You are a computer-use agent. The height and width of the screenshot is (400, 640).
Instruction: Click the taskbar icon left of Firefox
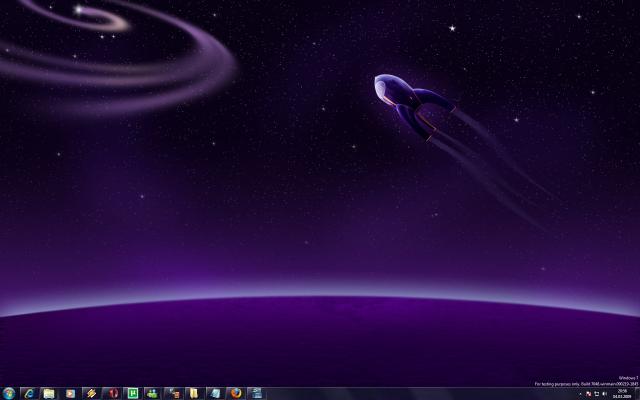214,393
